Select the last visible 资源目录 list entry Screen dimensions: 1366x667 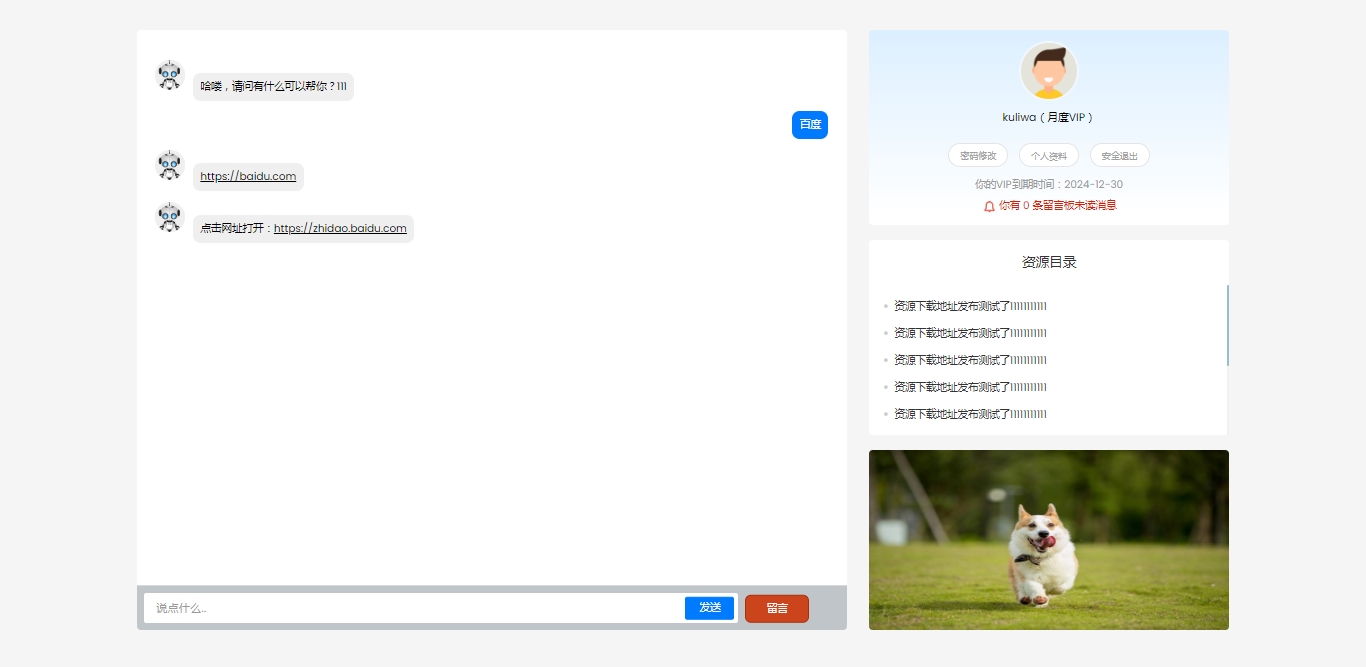click(x=969, y=414)
